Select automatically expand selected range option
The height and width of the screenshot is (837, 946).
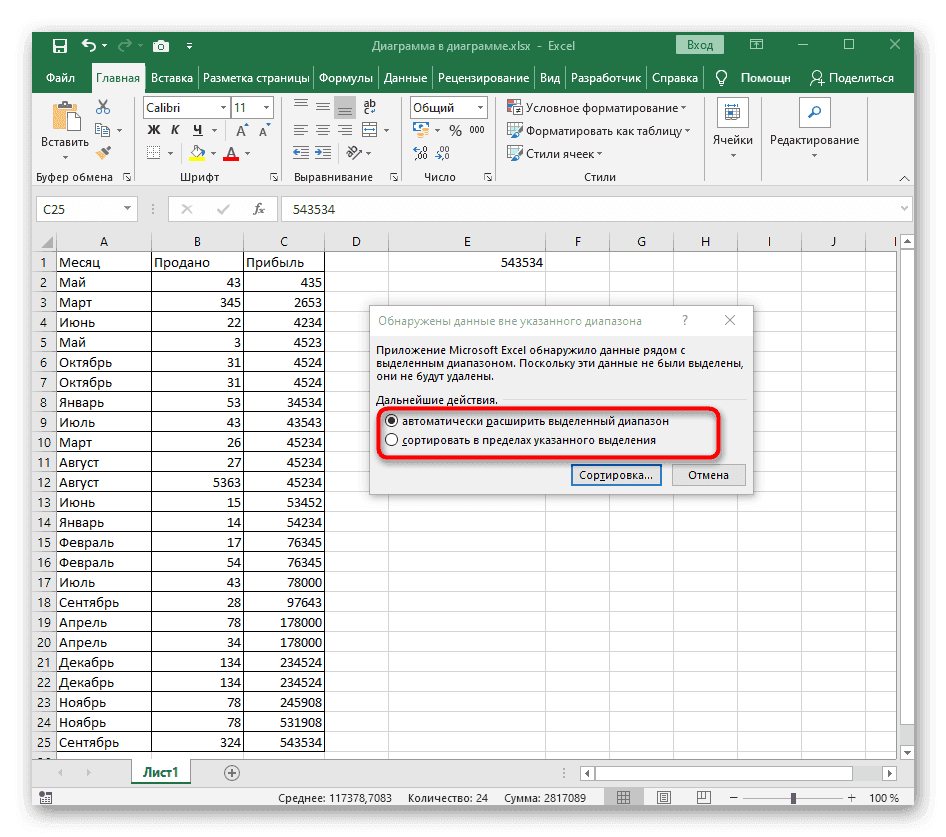391,421
